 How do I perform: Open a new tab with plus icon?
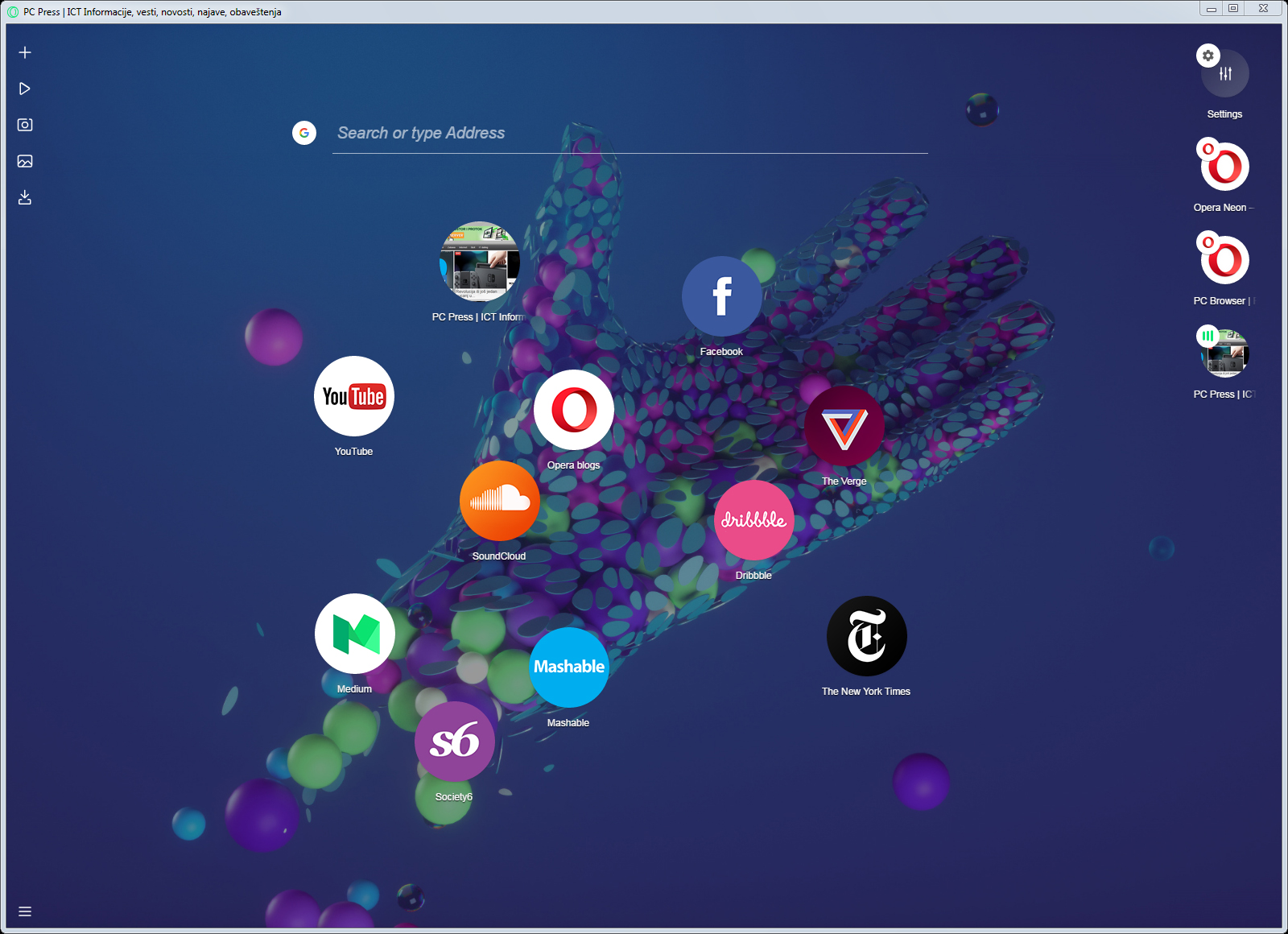pyautogui.click(x=25, y=52)
